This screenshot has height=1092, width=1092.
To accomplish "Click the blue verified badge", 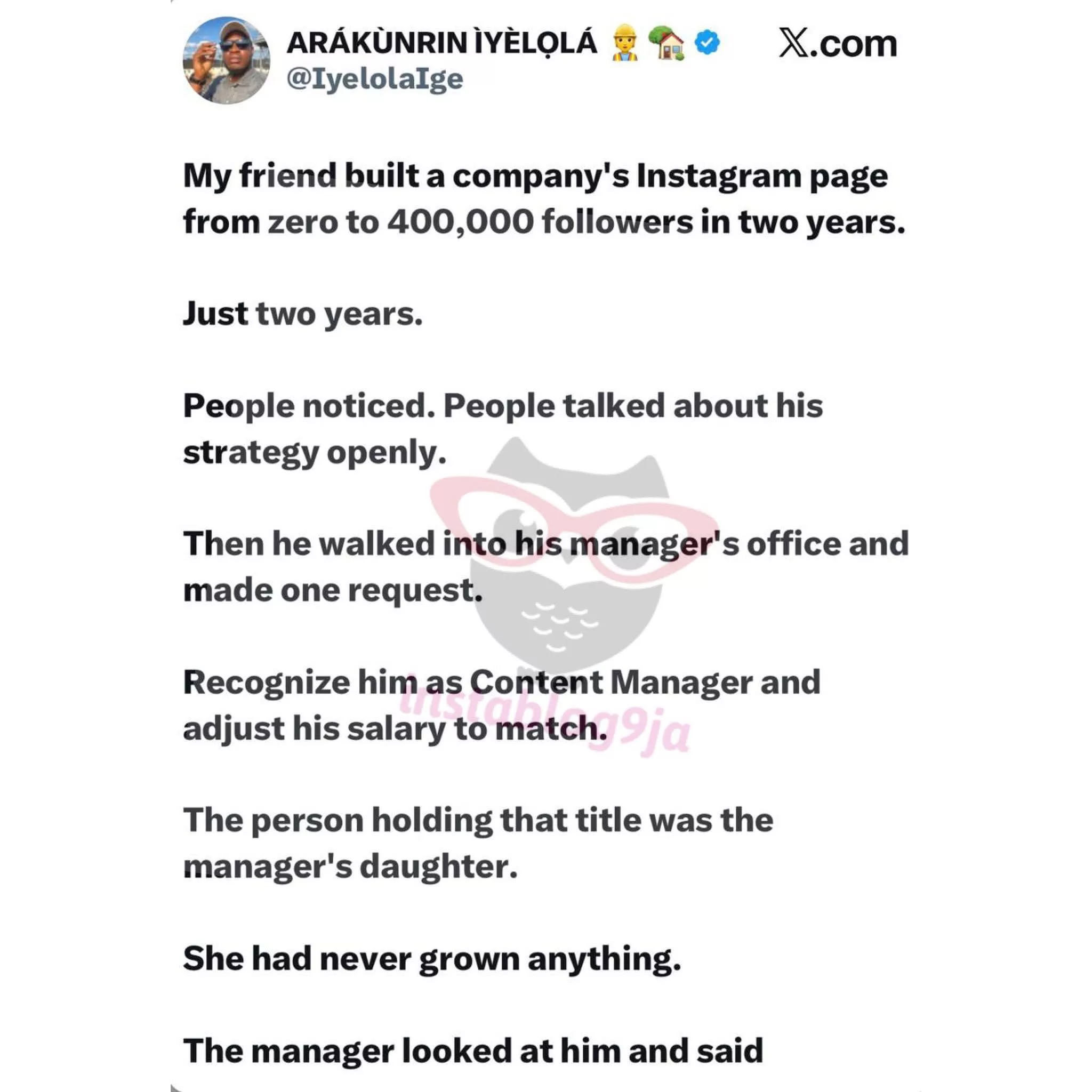I will (x=707, y=43).
